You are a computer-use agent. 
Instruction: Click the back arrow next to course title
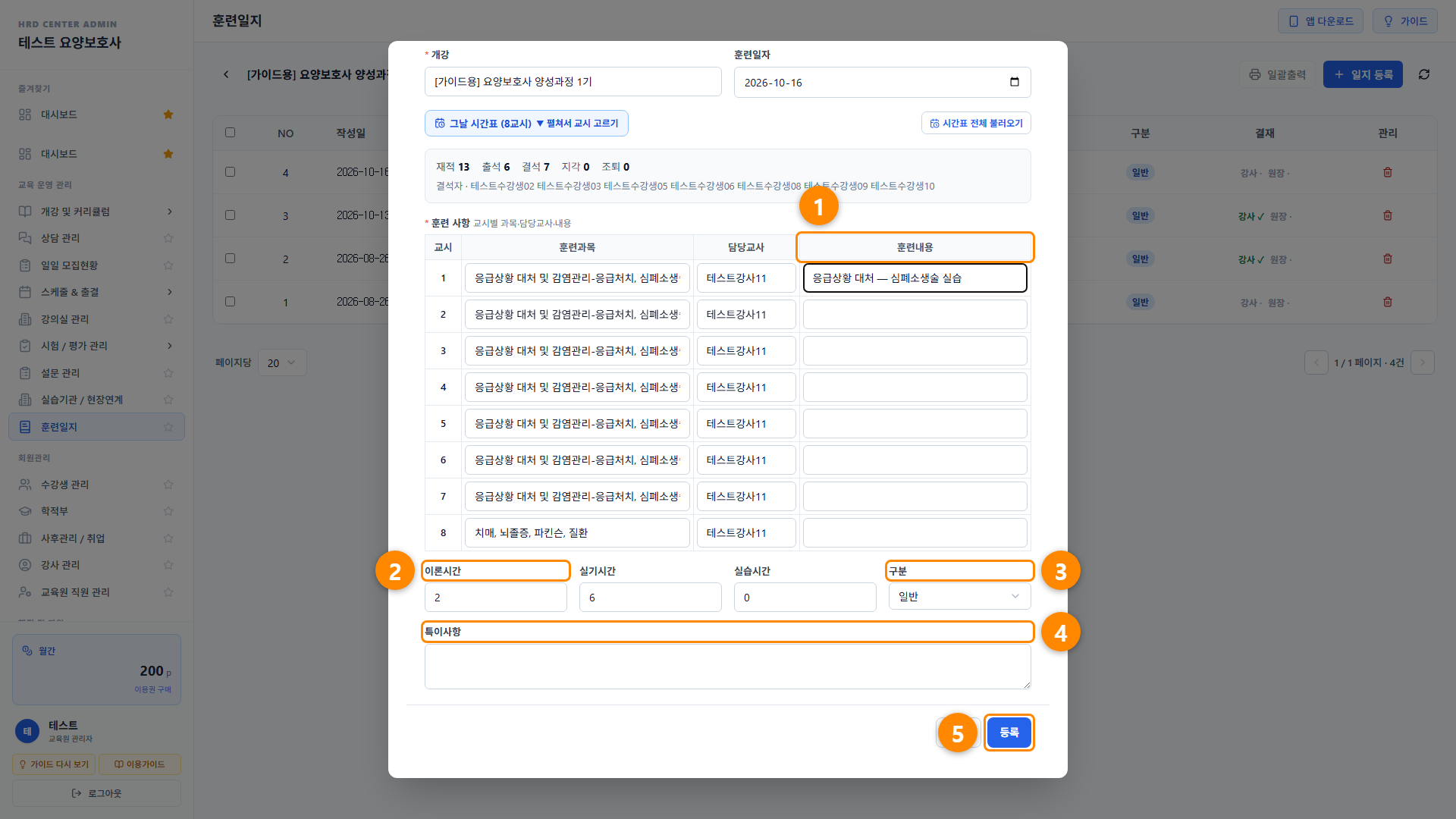point(226,74)
